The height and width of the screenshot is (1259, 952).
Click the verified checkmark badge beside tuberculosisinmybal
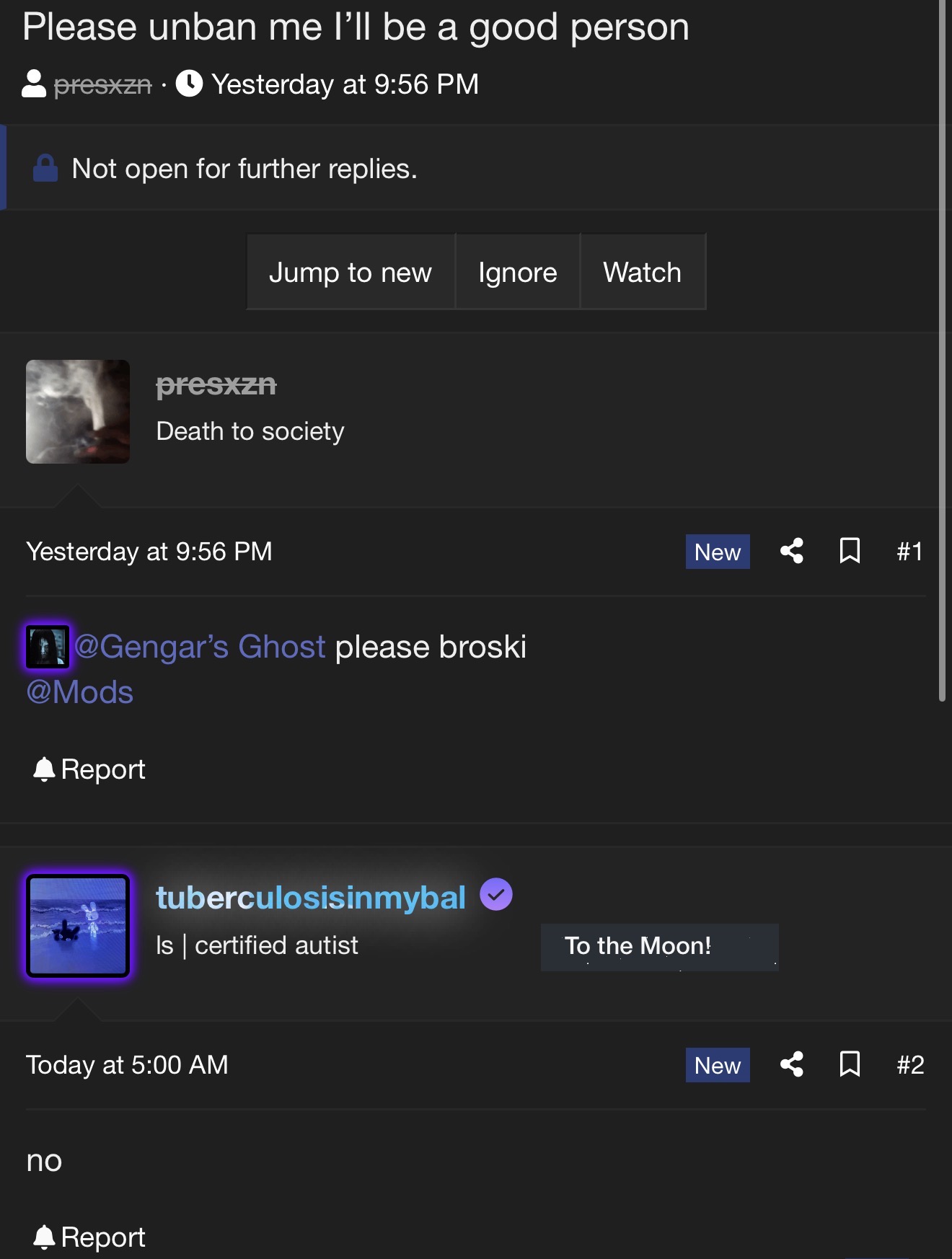(496, 895)
